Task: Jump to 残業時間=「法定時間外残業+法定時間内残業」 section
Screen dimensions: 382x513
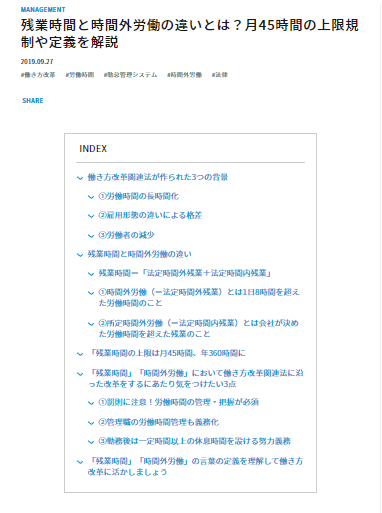Action: (x=185, y=273)
